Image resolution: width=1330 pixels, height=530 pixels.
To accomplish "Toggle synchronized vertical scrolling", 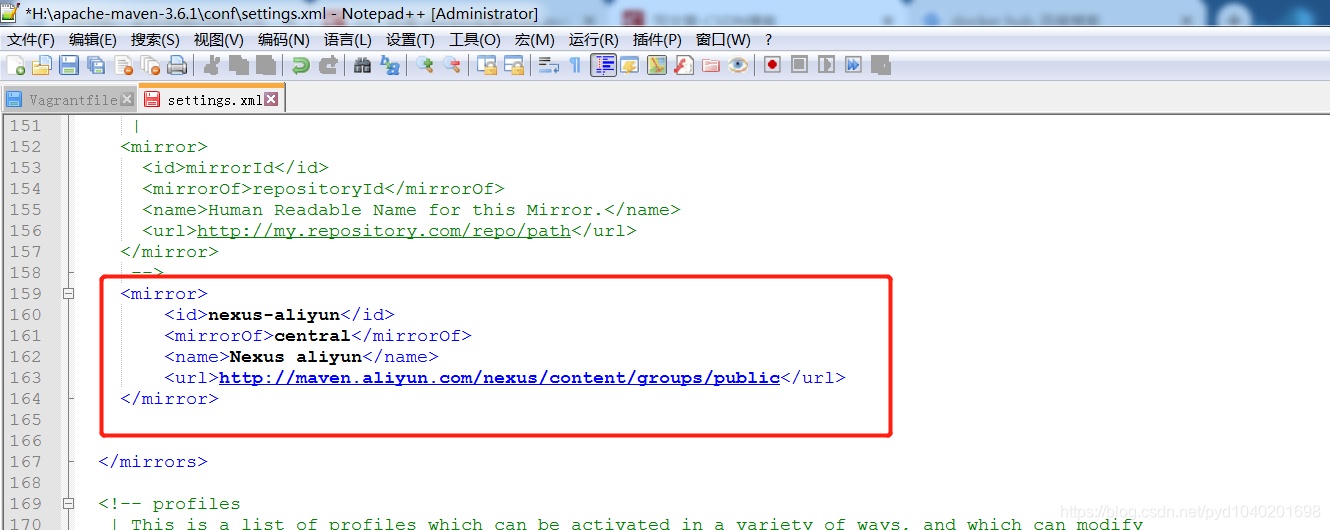I will (487, 65).
